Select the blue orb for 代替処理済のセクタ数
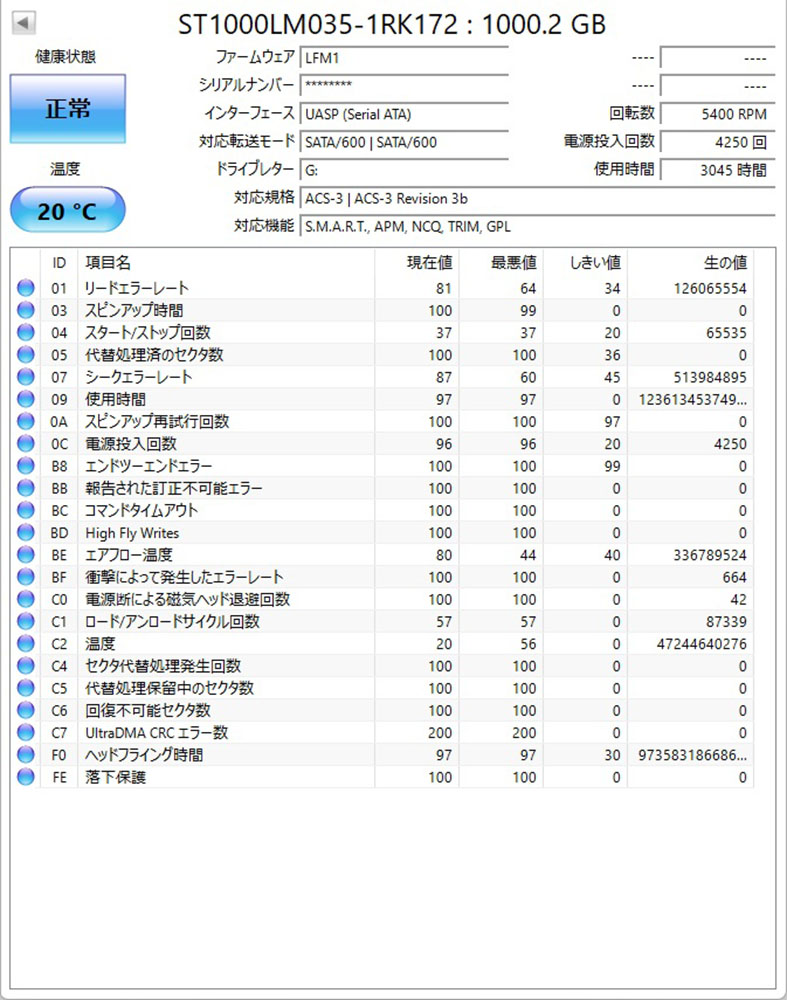The height and width of the screenshot is (1000, 787). pos(25,355)
